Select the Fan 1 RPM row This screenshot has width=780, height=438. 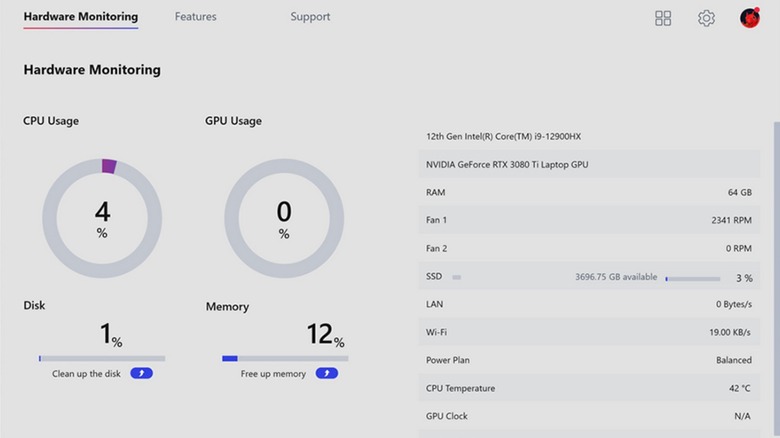click(589, 220)
